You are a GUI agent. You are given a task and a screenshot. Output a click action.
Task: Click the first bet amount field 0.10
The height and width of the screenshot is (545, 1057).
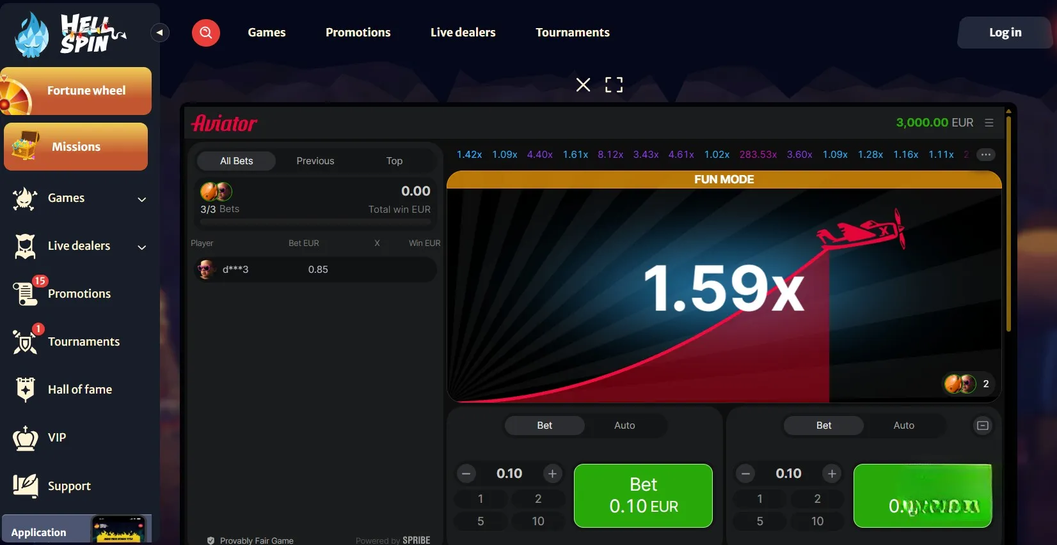pyautogui.click(x=509, y=474)
